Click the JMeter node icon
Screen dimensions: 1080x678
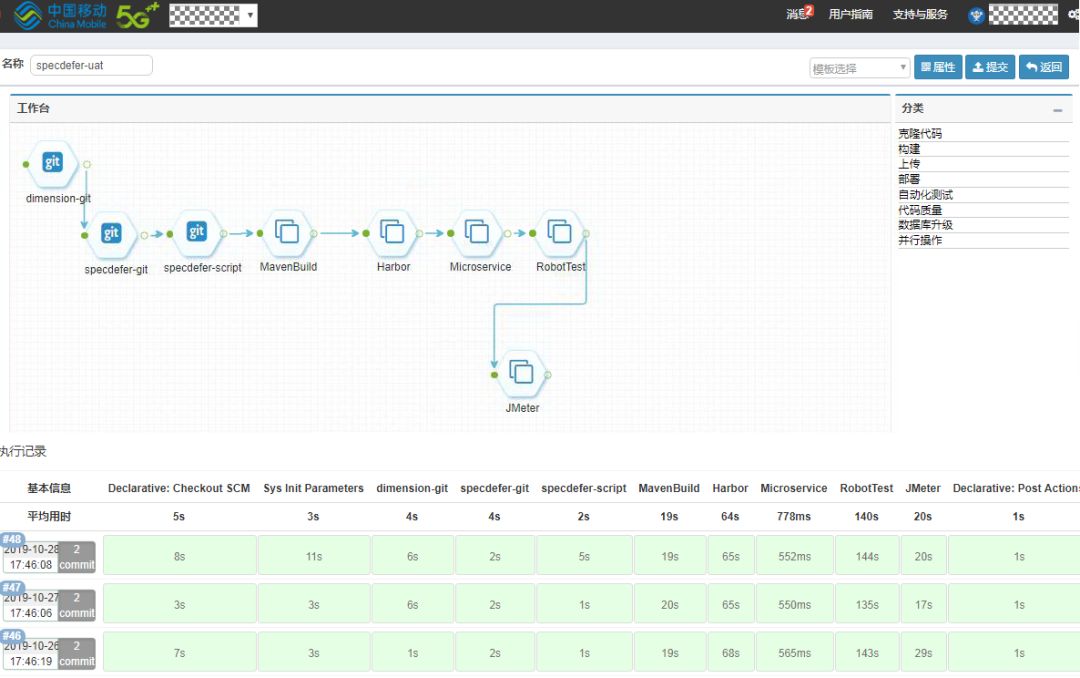pyautogui.click(x=521, y=373)
